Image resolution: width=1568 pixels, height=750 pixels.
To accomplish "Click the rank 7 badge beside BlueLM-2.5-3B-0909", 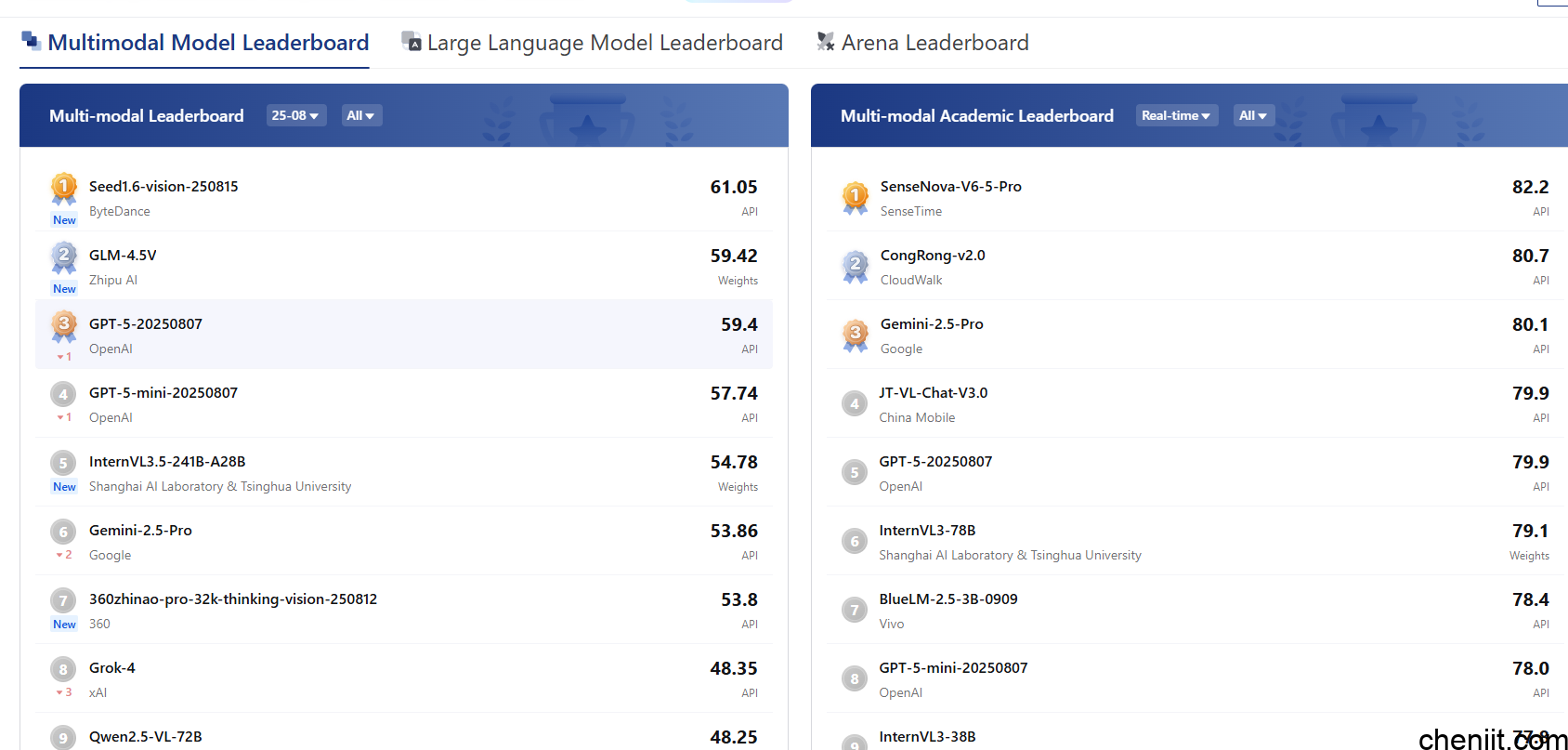I will (x=854, y=610).
